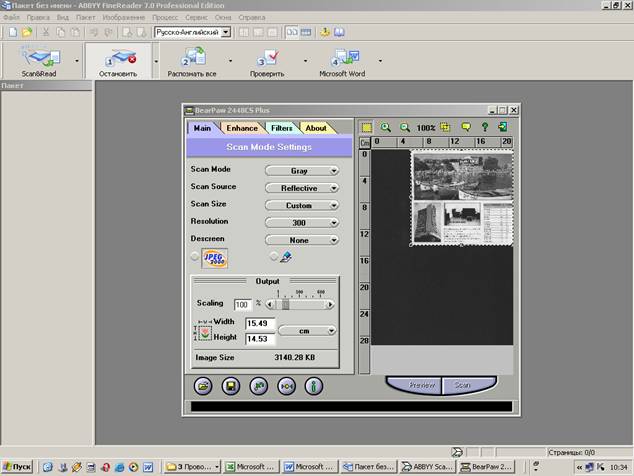Switch to BearPaw 2... taskbar button

[x=486, y=467]
